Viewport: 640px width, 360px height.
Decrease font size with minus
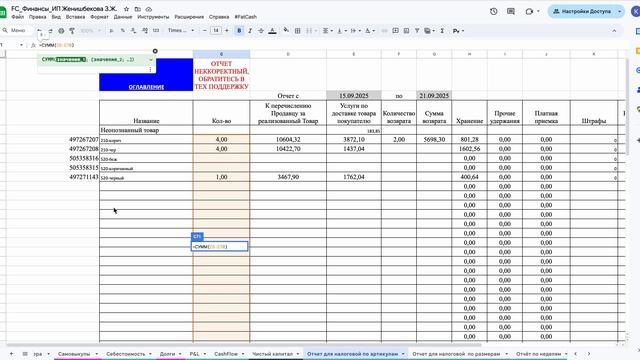click(x=204, y=31)
